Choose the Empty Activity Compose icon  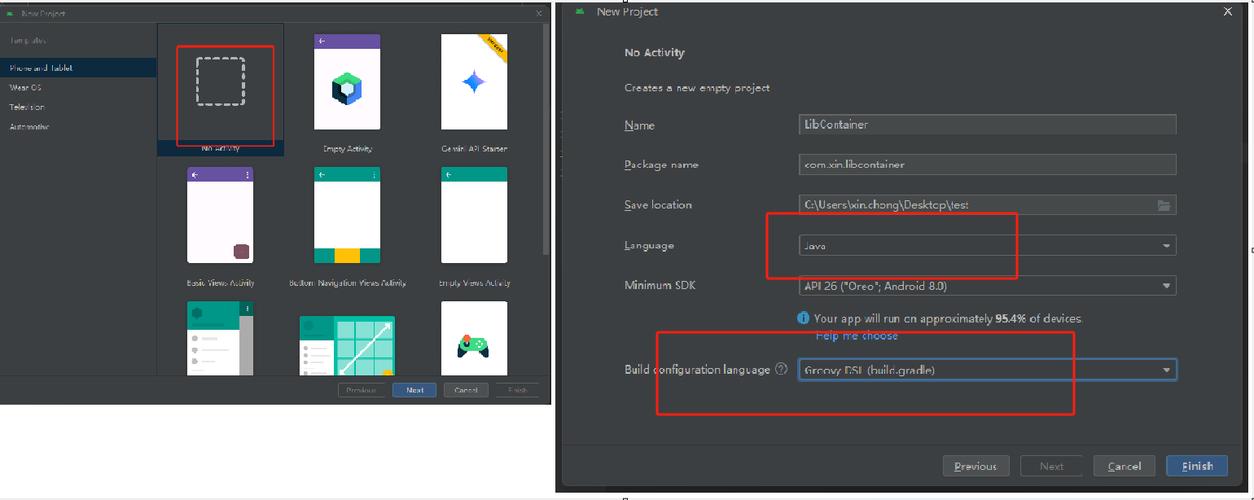coord(347,88)
